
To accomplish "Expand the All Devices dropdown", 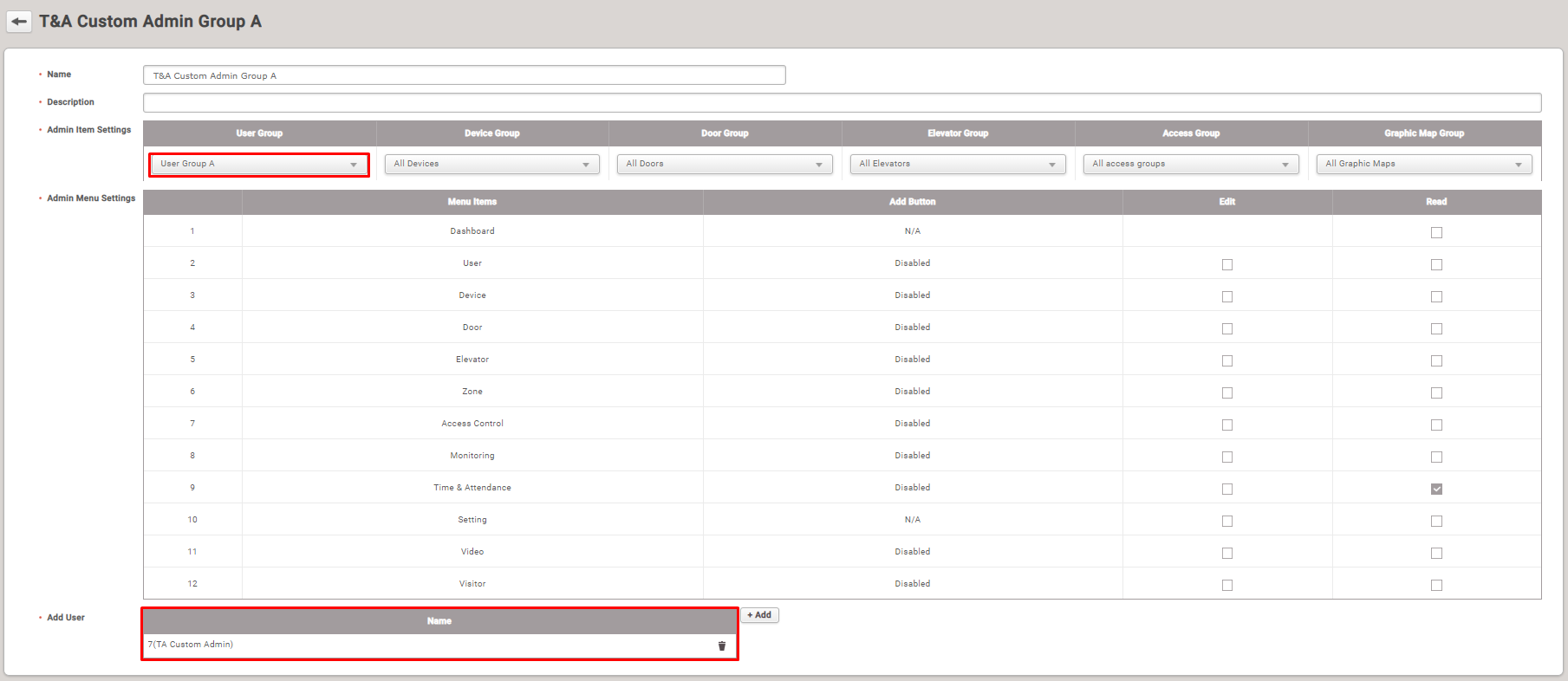I will 491,164.
